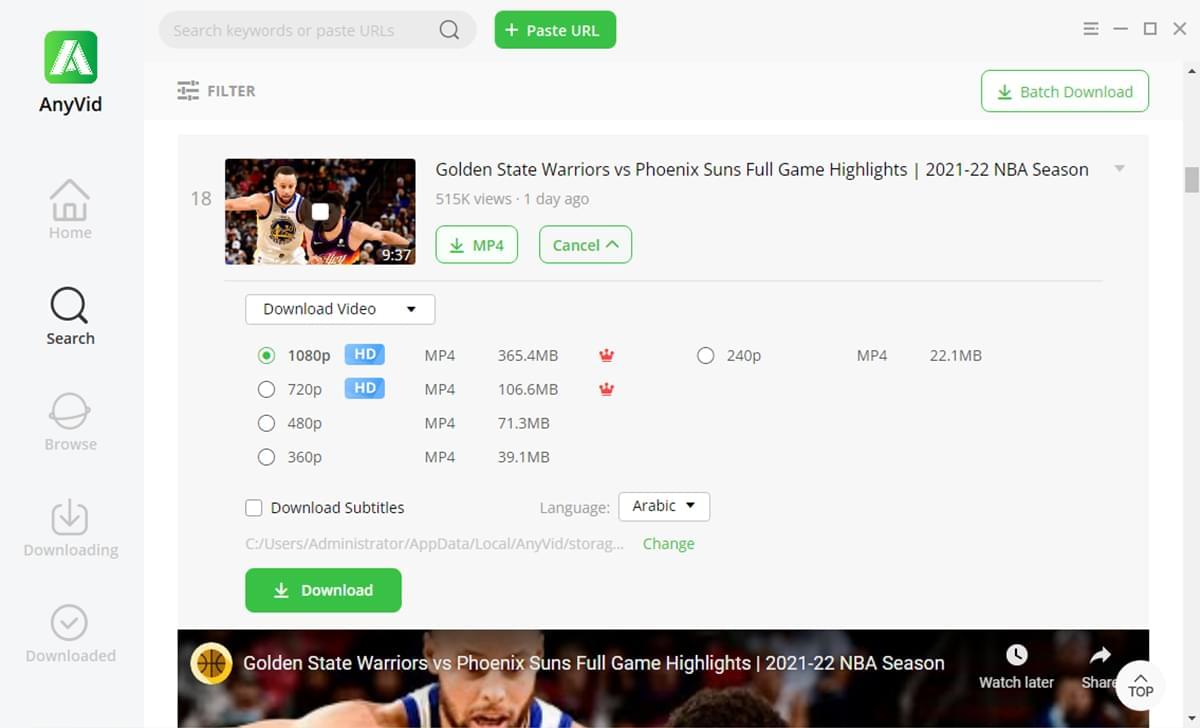Image resolution: width=1200 pixels, height=728 pixels.
Task: Maximize the AnyVid window
Action: (x=1150, y=29)
